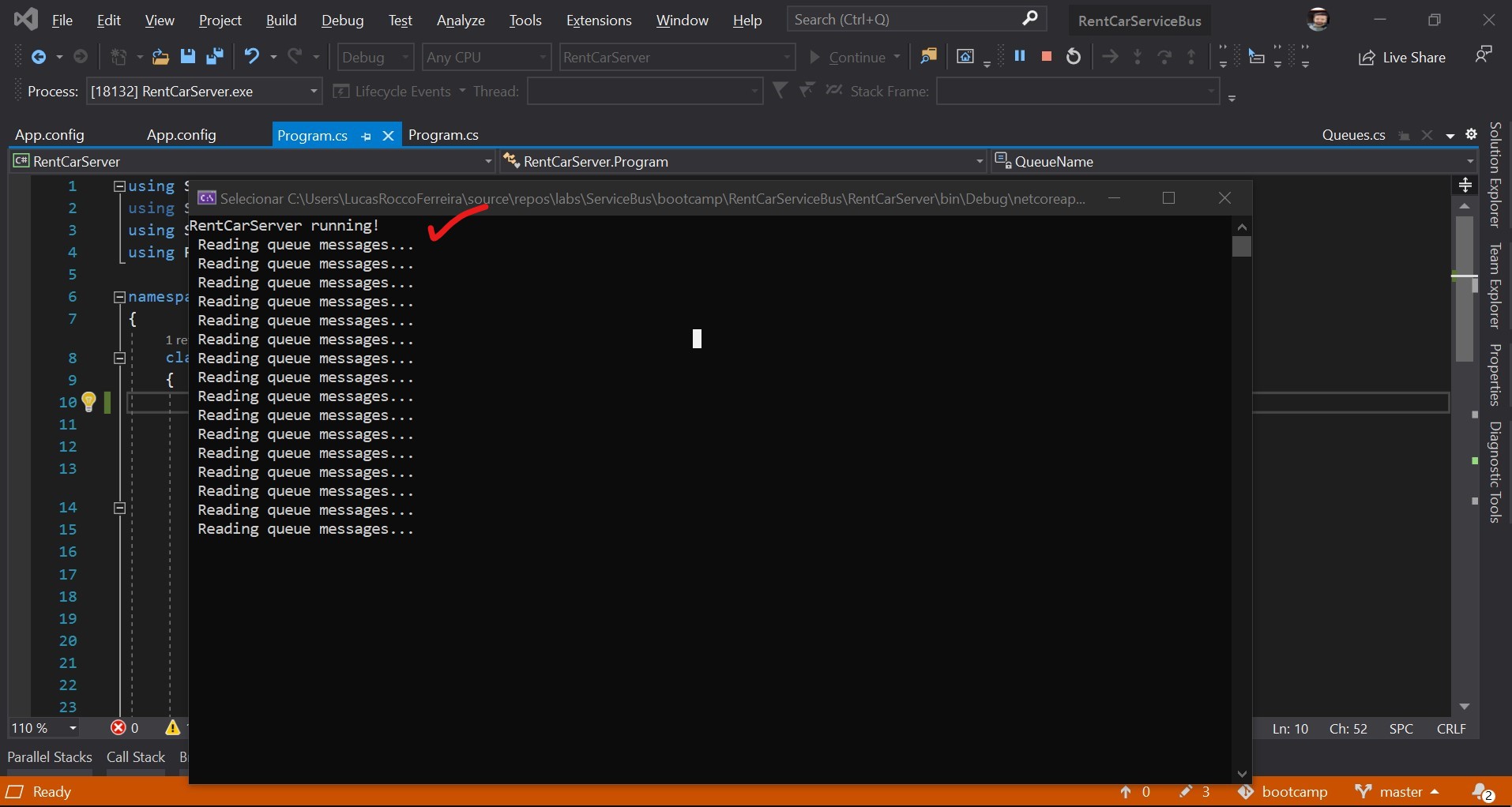
Task: Undo the last action with the undo icon
Action: pos(252,56)
